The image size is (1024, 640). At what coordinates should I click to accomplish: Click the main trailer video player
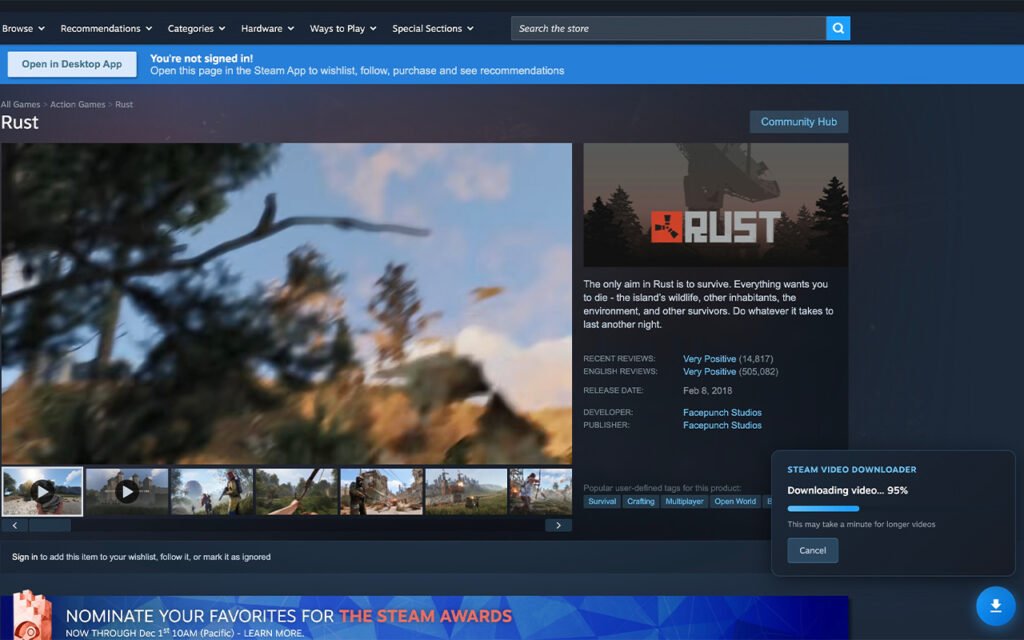click(286, 304)
